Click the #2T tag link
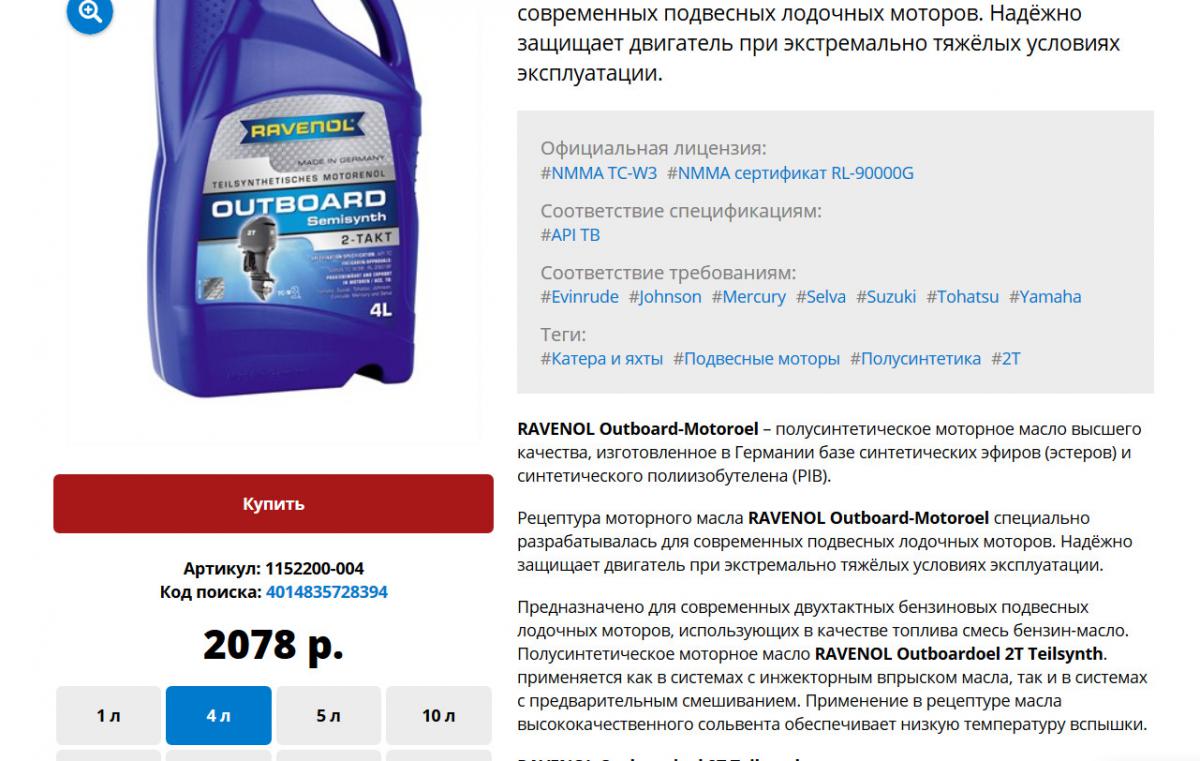Viewport: 1200px width, 761px height. [1006, 358]
